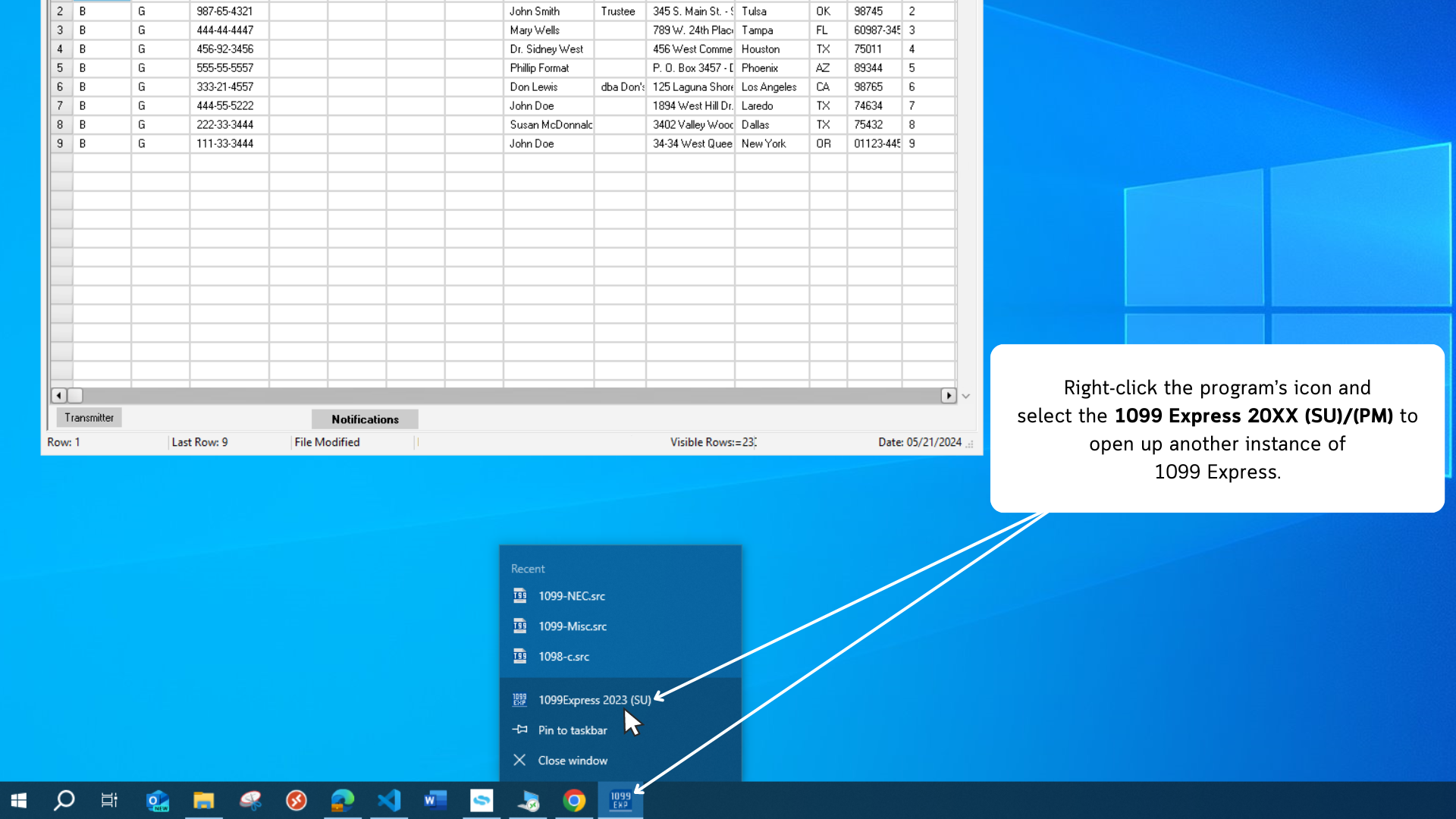Open Microsoft Word from the taskbar
This screenshot has width=1456, height=819.
(x=435, y=800)
